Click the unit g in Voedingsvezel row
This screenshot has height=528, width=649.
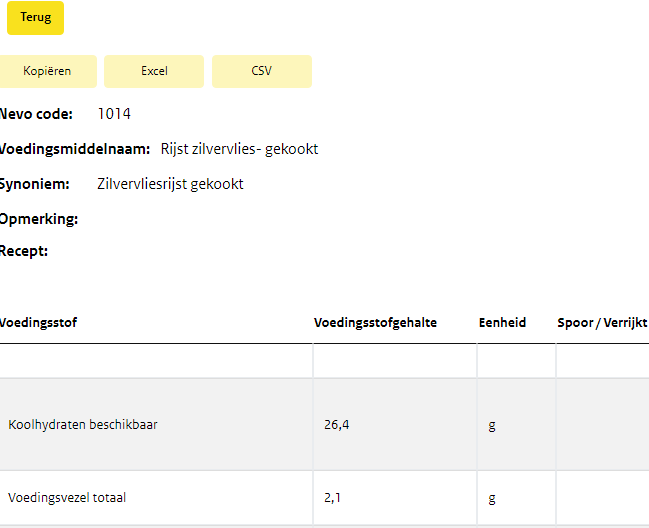(x=492, y=497)
